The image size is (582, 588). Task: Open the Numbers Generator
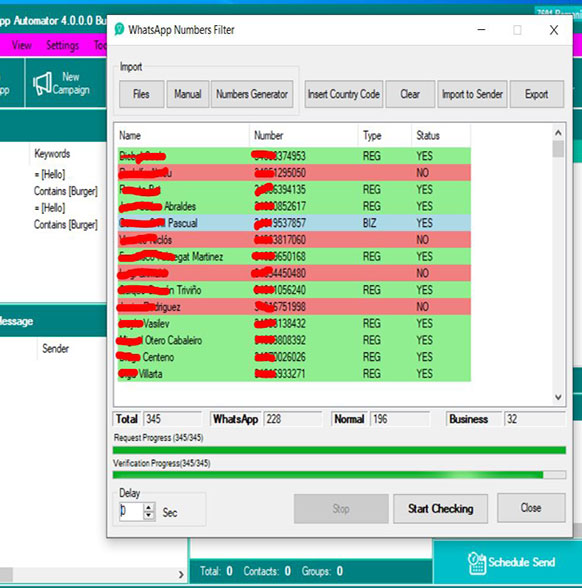point(252,94)
